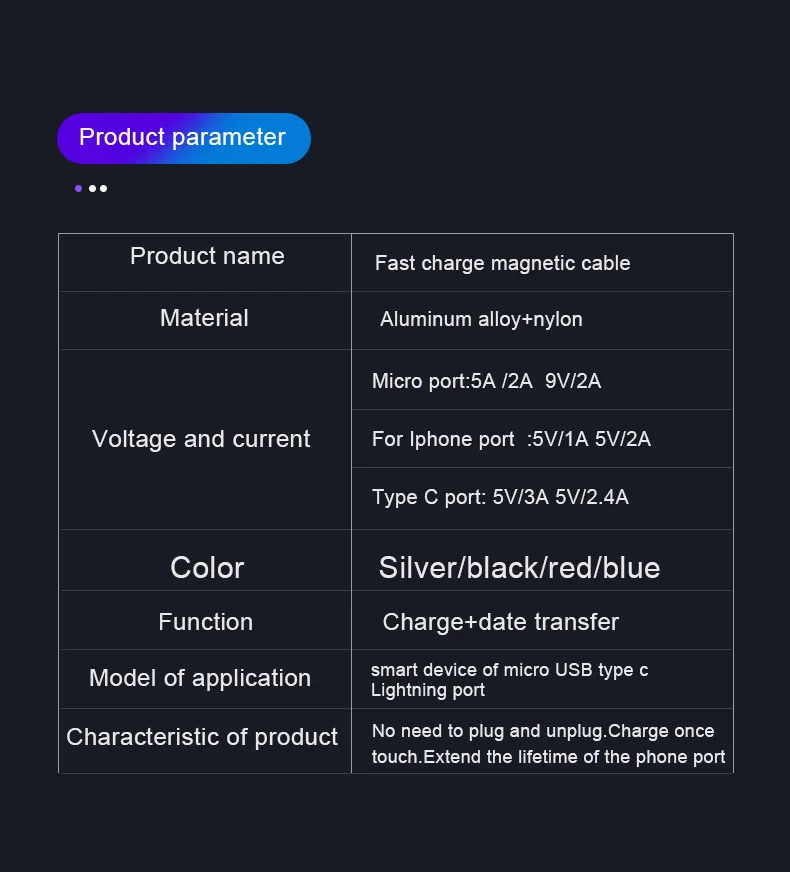Click the purple dot below the badge
Screen dimensions: 790x872
click(x=78, y=188)
